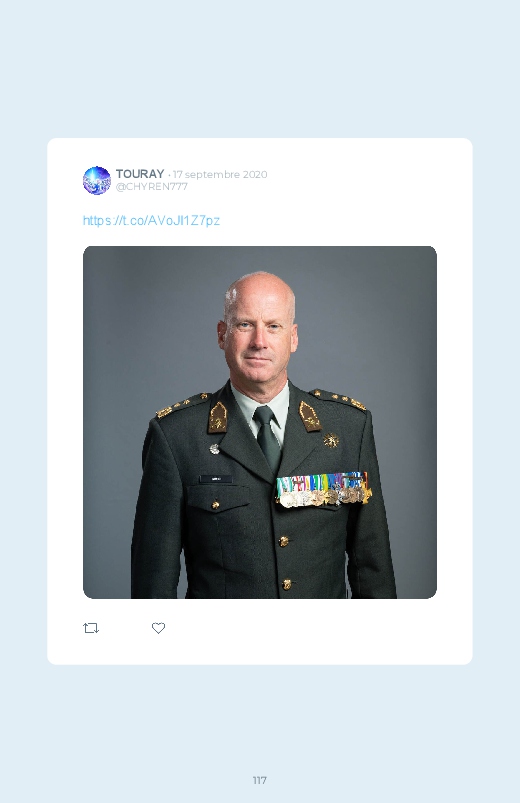Click page number 117 at the bottom

[260, 780]
